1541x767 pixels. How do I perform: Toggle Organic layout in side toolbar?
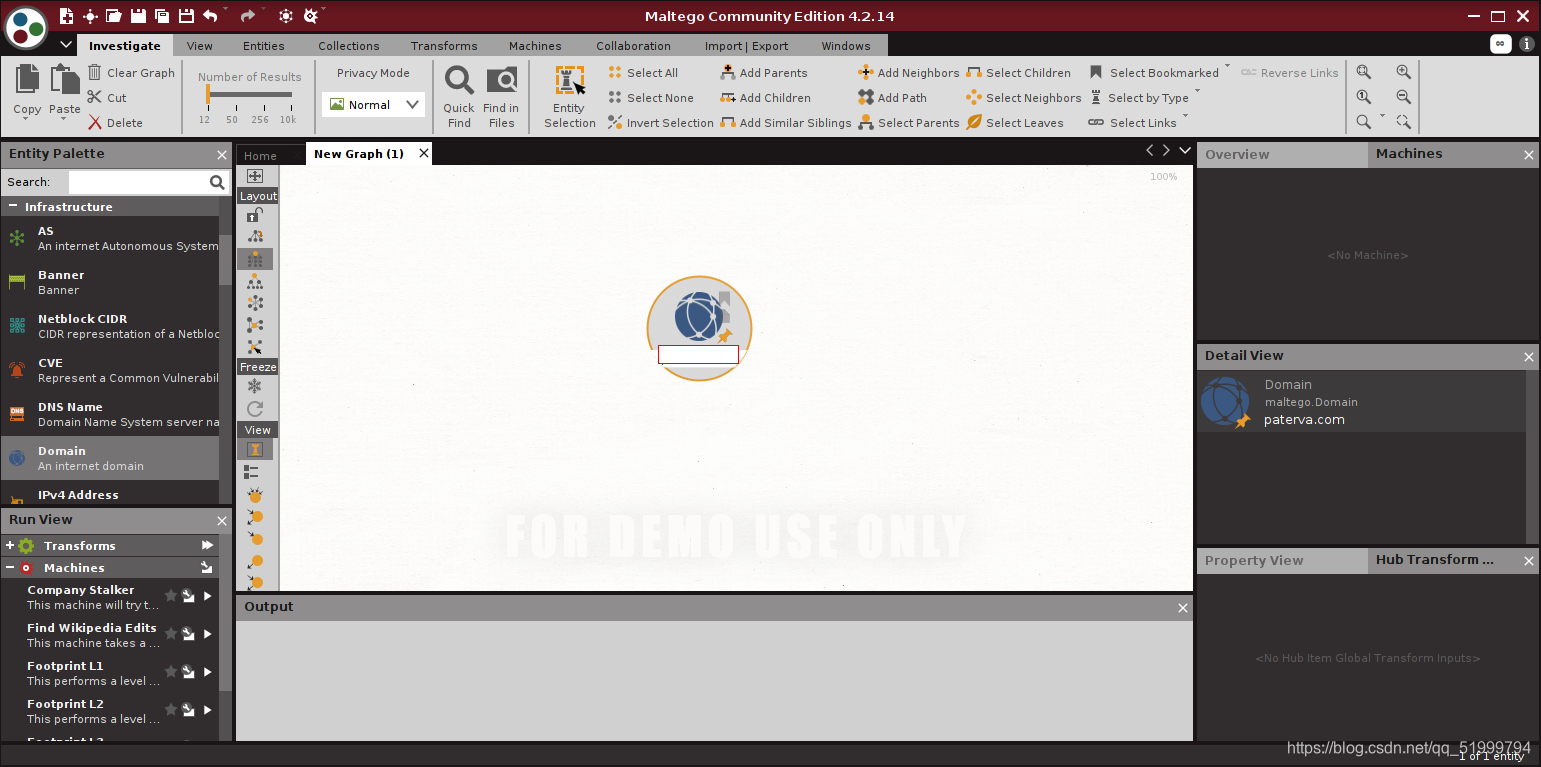(255, 325)
